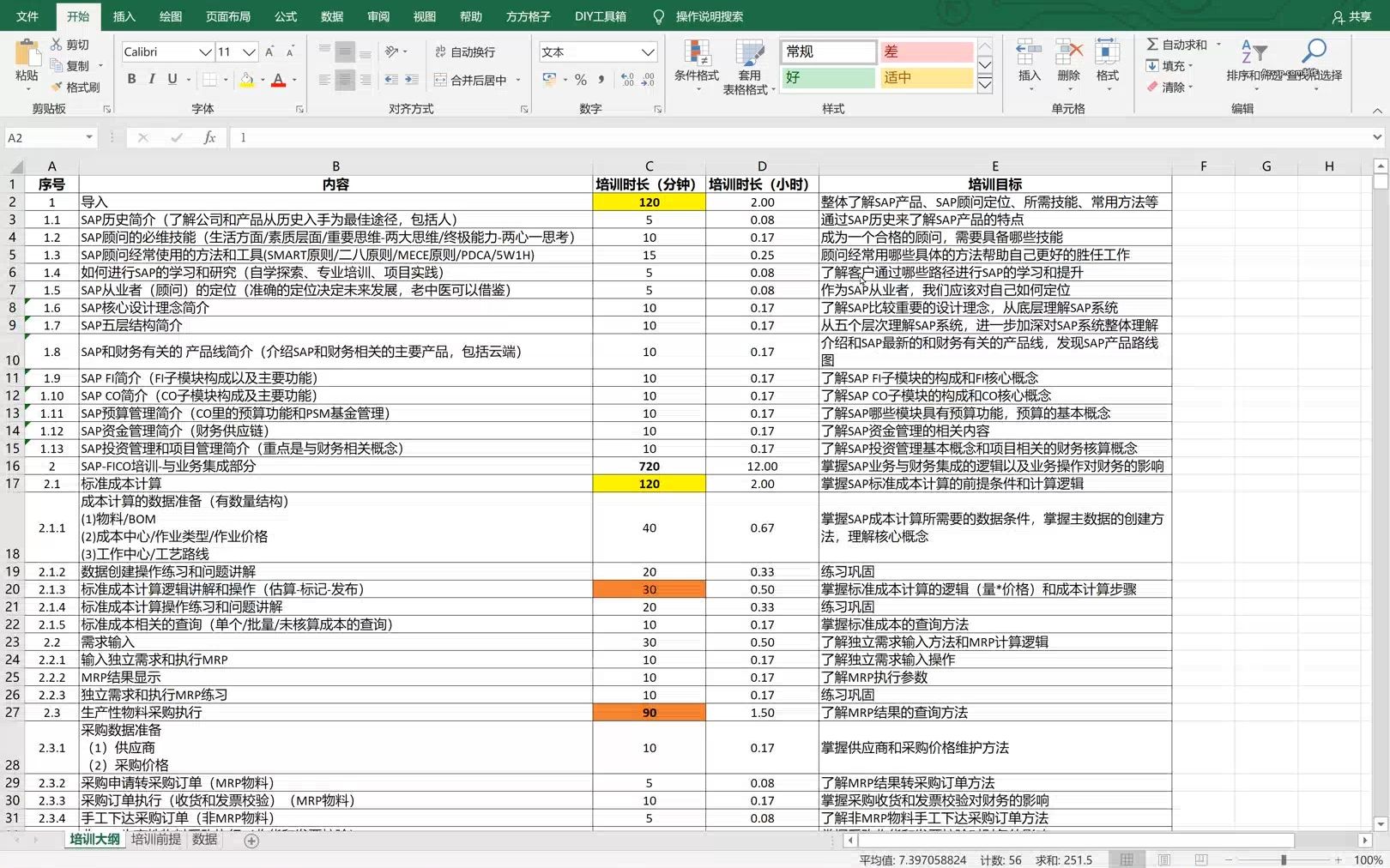Open Find and Select magnifier
The height and width of the screenshot is (868, 1390).
click(x=1314, y=51)
